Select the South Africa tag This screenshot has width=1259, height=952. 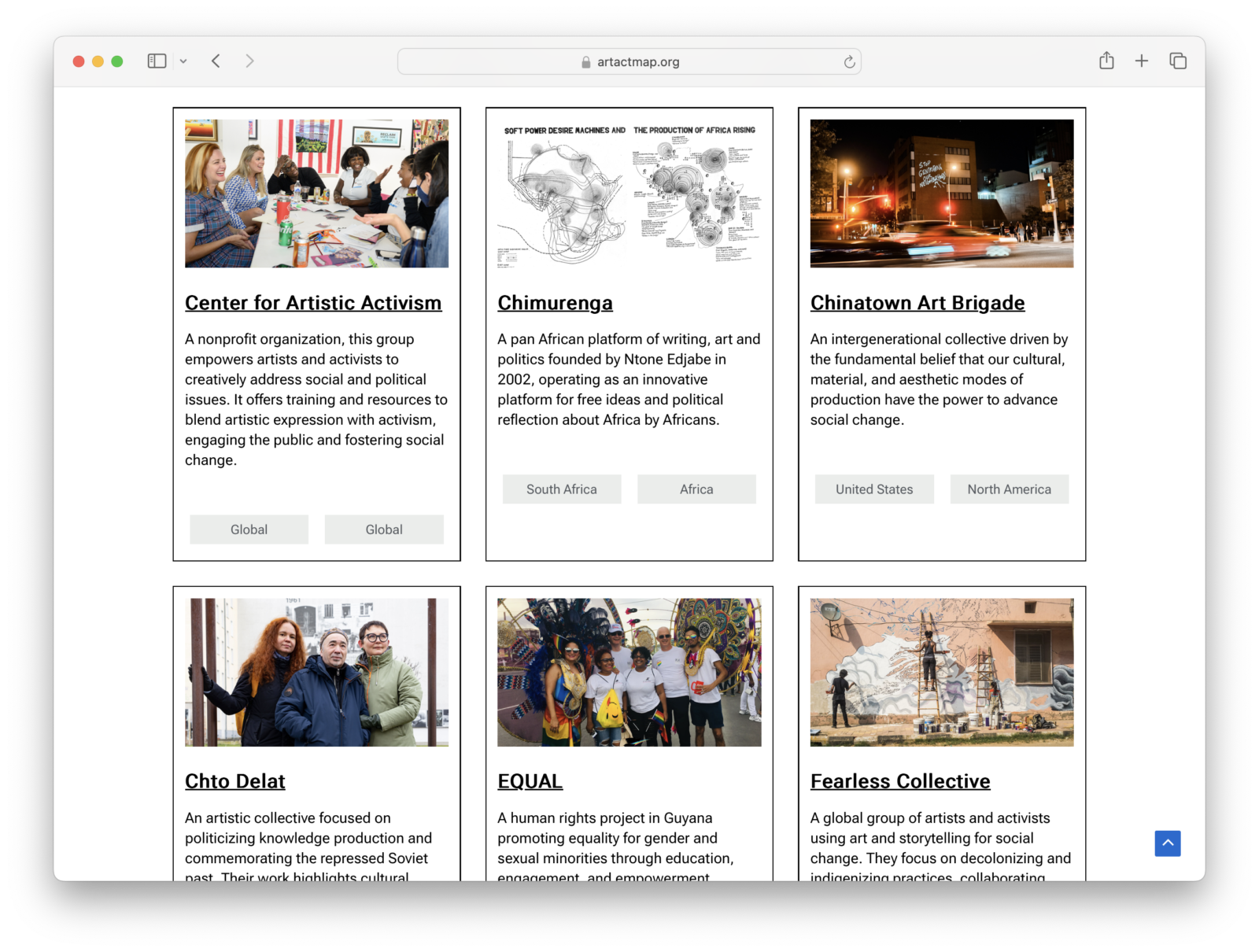[562, 489]
